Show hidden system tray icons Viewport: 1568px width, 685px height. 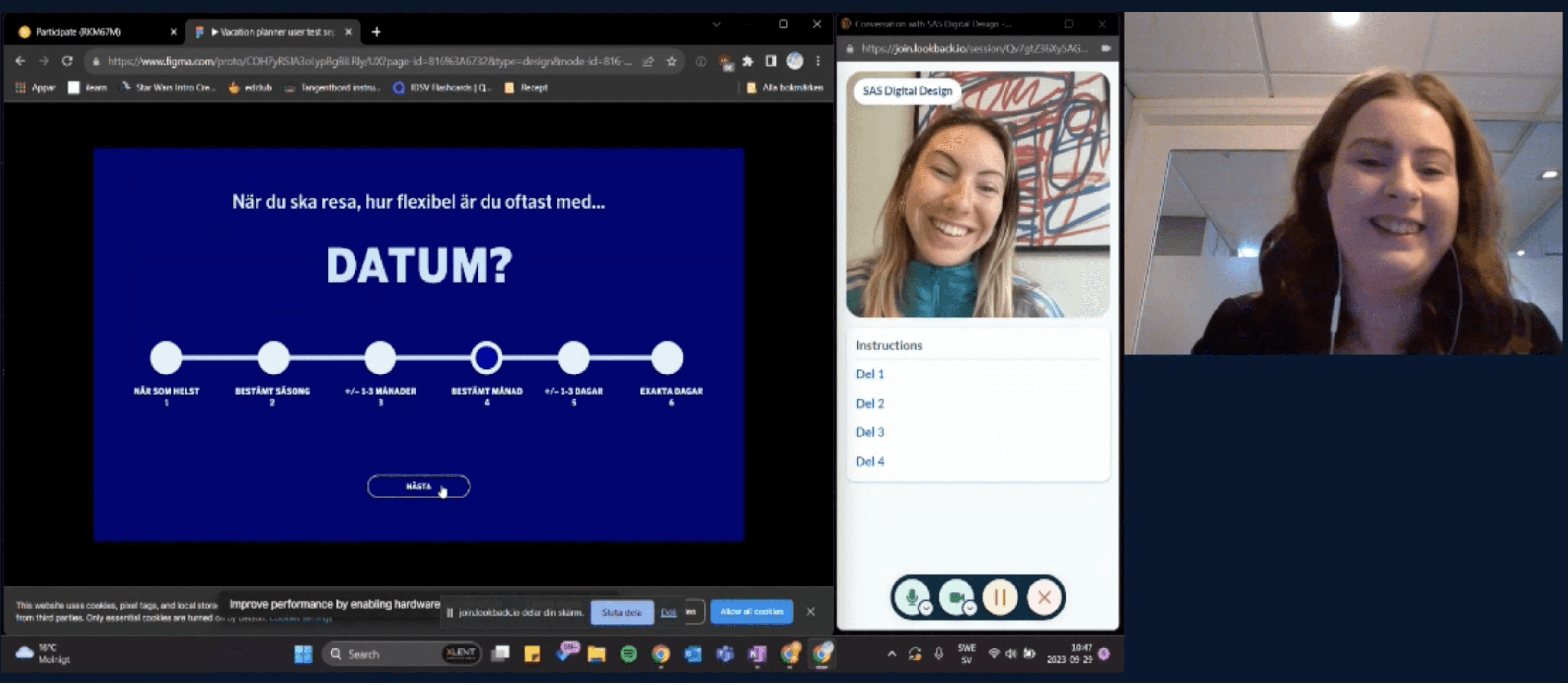point(892,654)
